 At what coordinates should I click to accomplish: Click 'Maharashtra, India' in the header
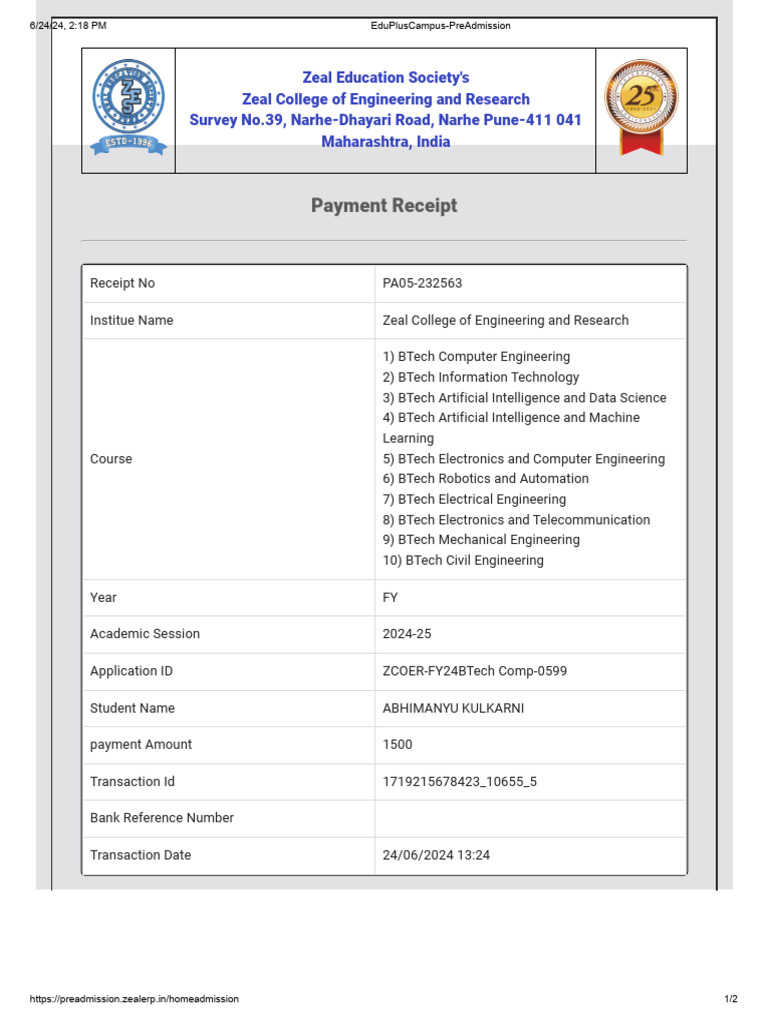[x=385, y=142]
